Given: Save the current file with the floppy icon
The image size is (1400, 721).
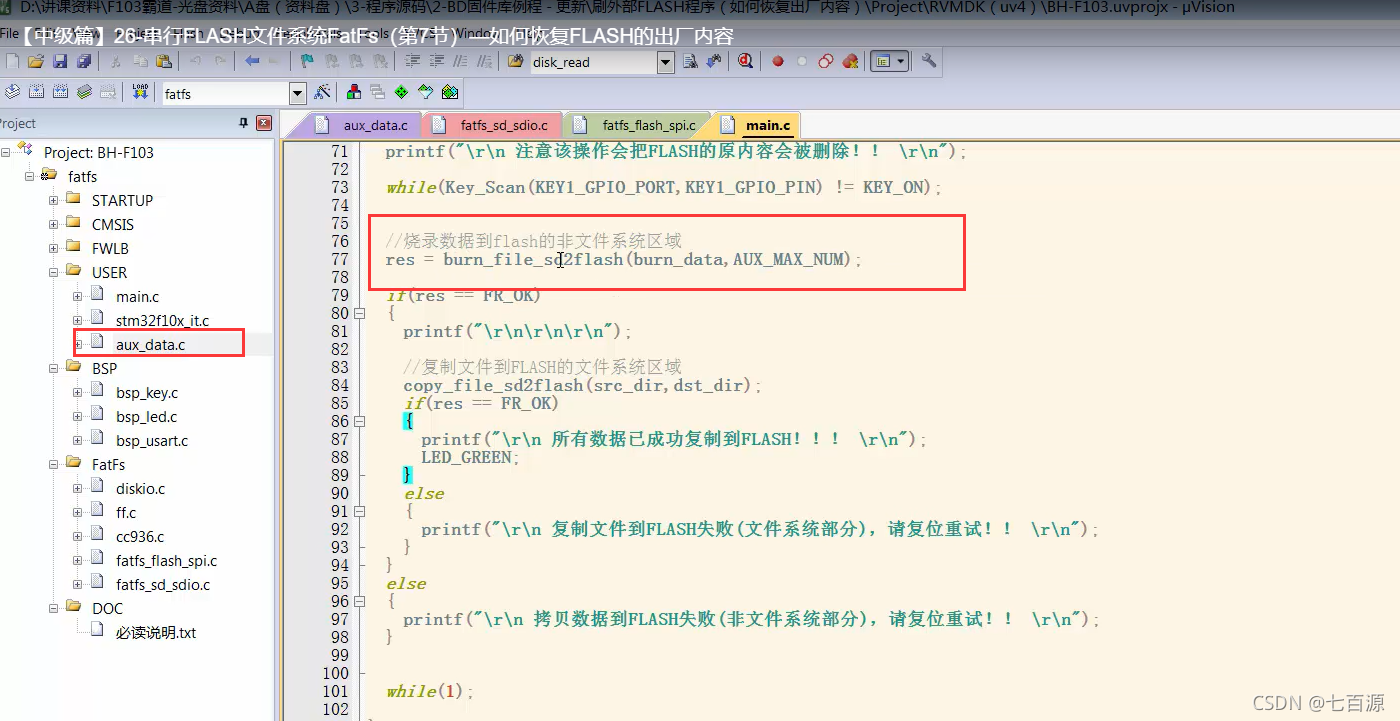Looking at the screenshot, I should (x=60, y=61).
